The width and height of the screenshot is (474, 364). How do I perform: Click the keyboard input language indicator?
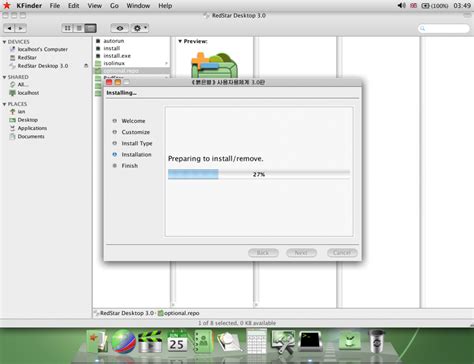pyautogui.click(x=414, y=6)
